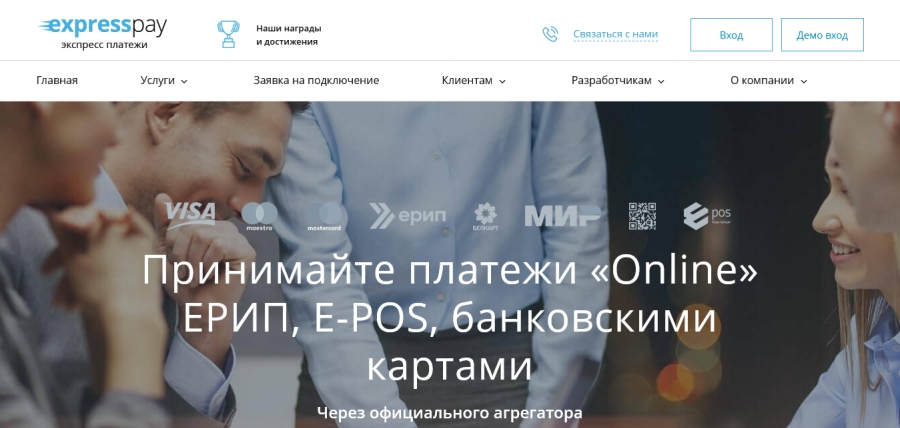Click the Mastercard logo
The height and width of the screenshot is (428, 900).
tap(324, 217)
